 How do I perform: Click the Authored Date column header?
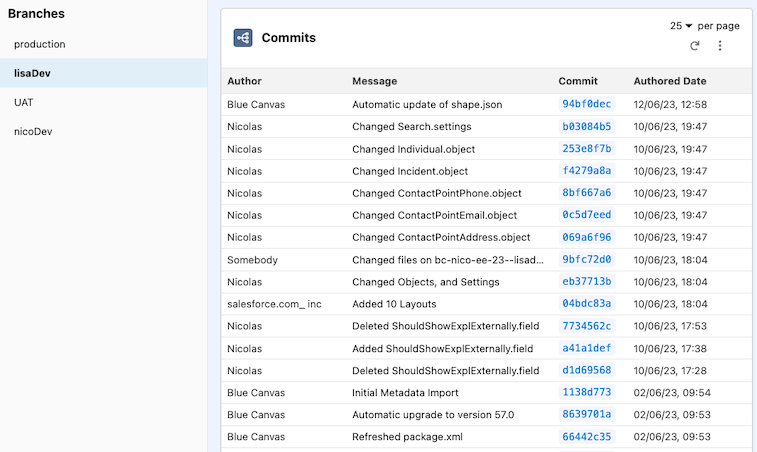click(670, 81)
